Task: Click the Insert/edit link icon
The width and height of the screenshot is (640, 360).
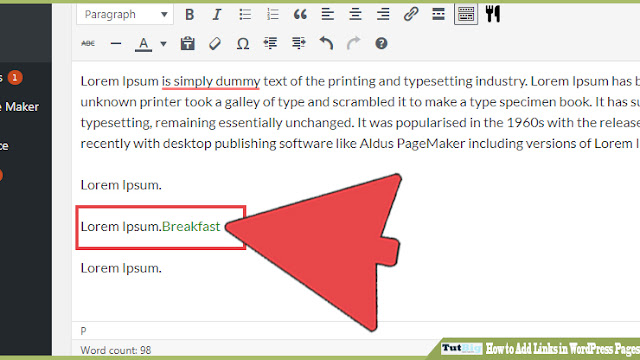Action: tap(411, 14)
